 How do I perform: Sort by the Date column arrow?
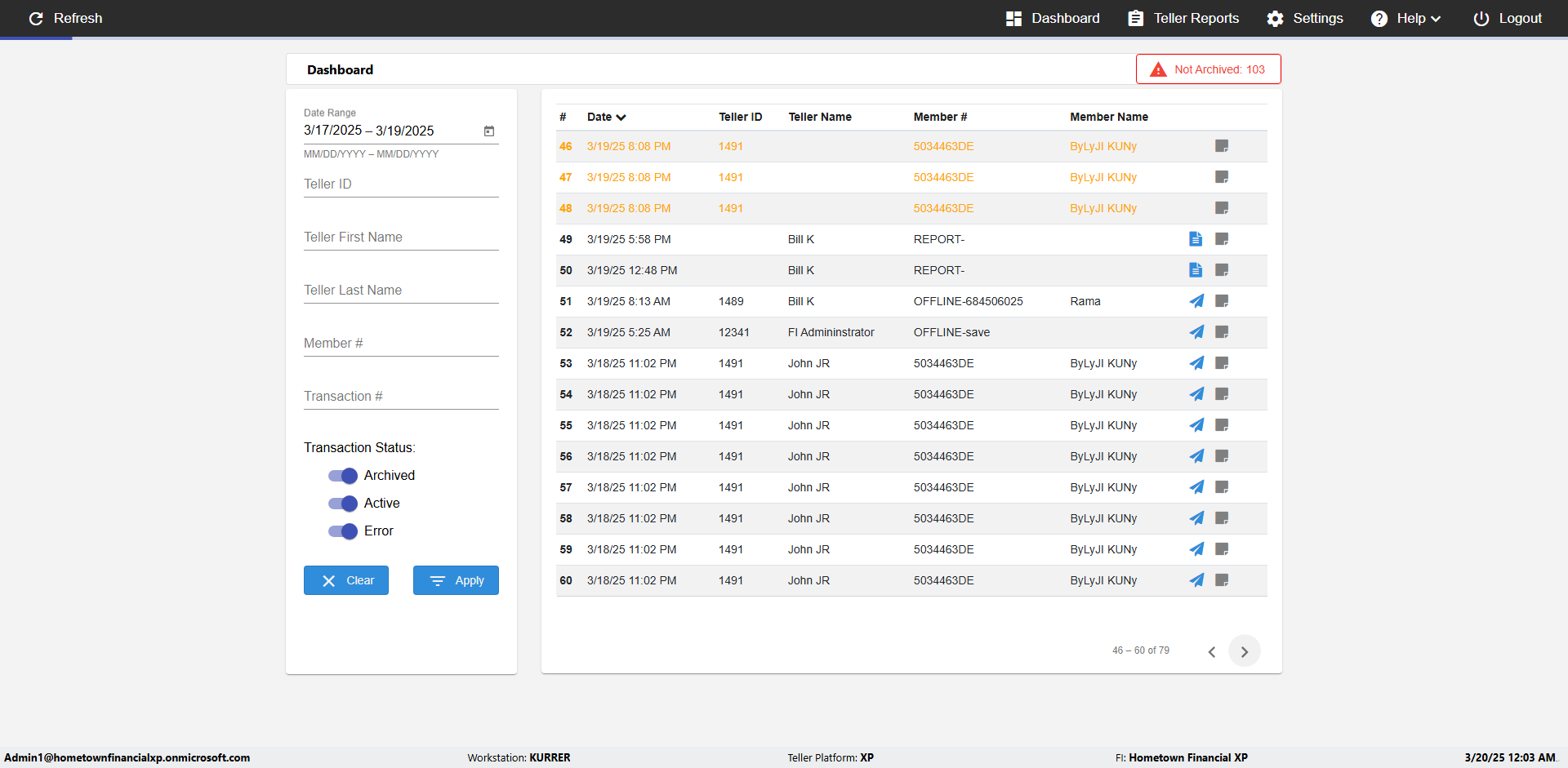click(621, 118)
